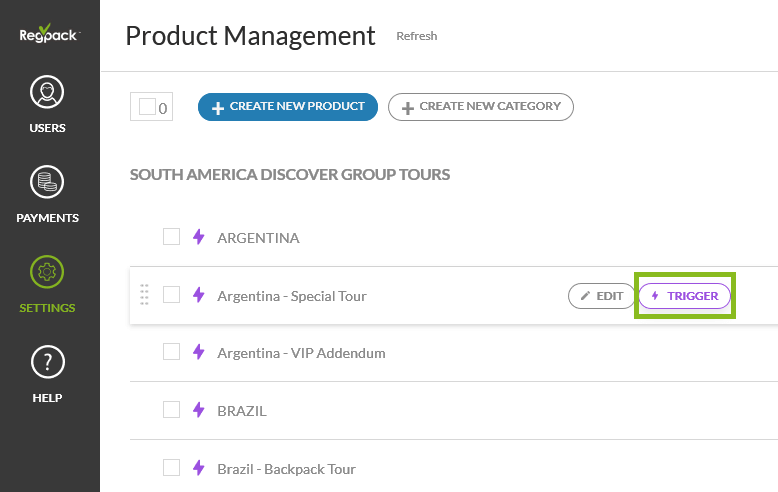
Task: Click the Create New Product button
Action: click(x=287, y=107)
